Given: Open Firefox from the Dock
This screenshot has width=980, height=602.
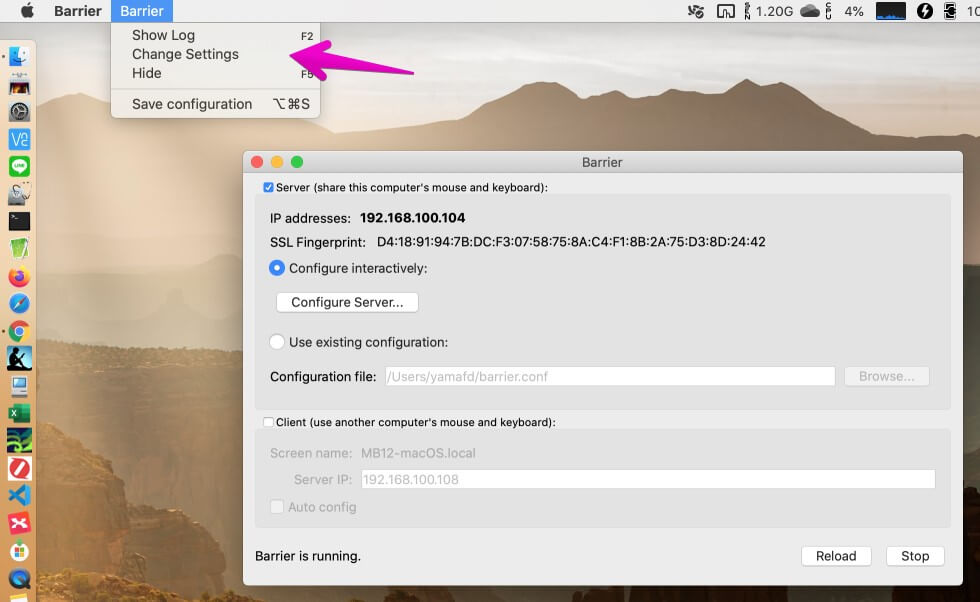Looking at the screenshot, I should (x=19, y=276).
